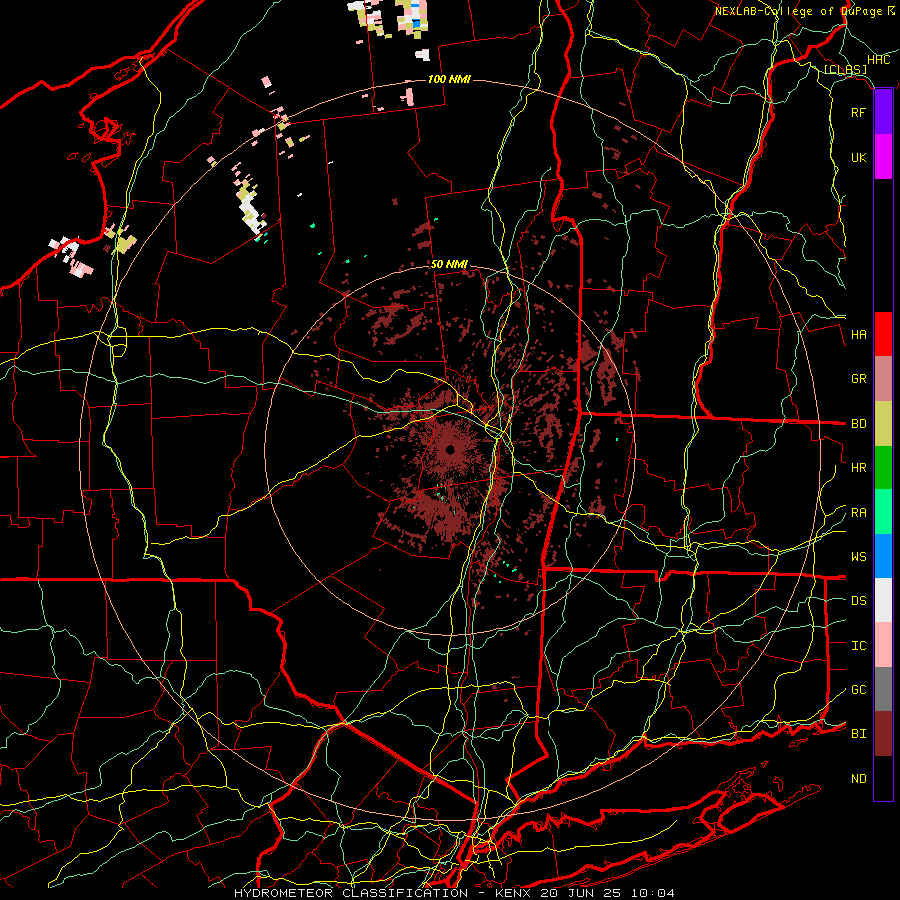The width and height of the screenshot is (900, 900).
Task: Click the '50 NMI' range ring label
Action: [x=449, y=264]
